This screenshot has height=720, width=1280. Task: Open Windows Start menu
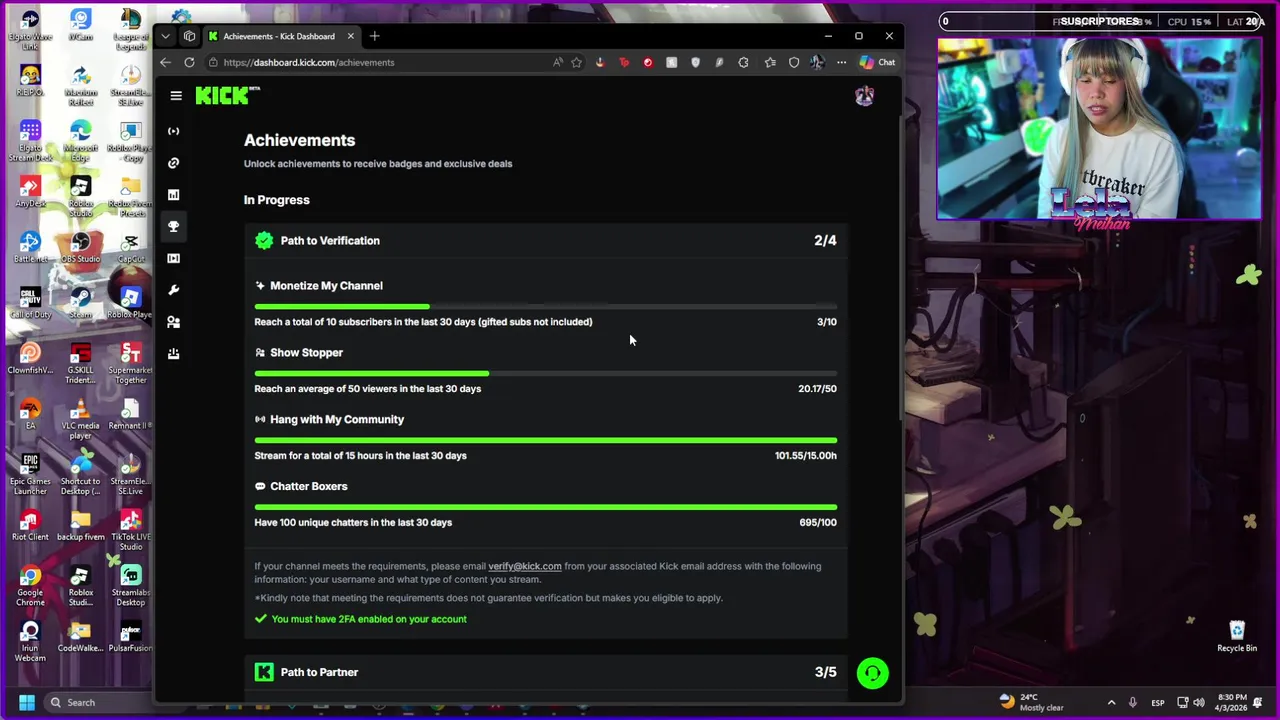[x=27, y=702]
